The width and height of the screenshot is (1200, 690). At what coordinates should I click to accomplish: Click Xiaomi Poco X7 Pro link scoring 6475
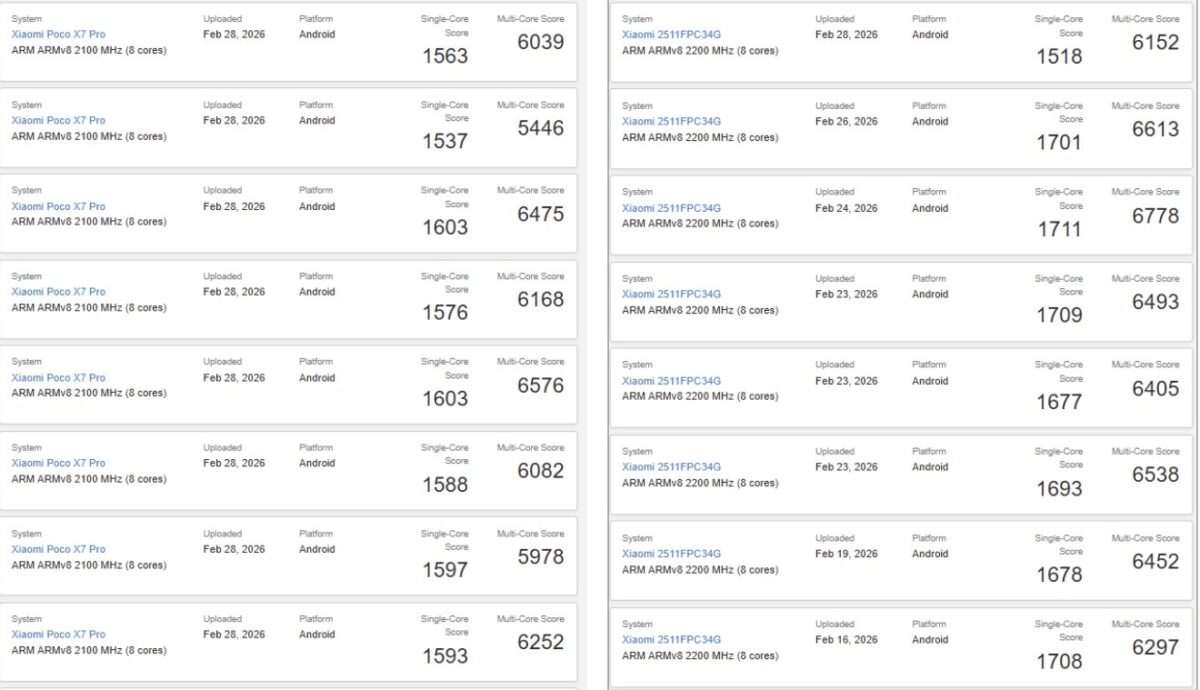(58, 206)
